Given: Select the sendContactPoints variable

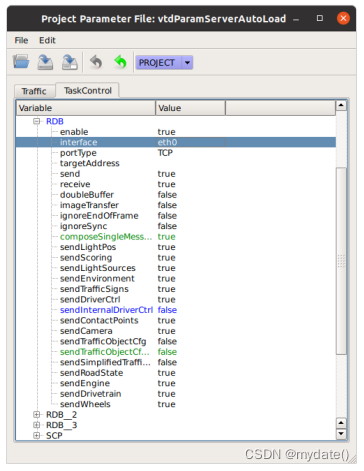Looking at the screenshot, I should [99, 321].
